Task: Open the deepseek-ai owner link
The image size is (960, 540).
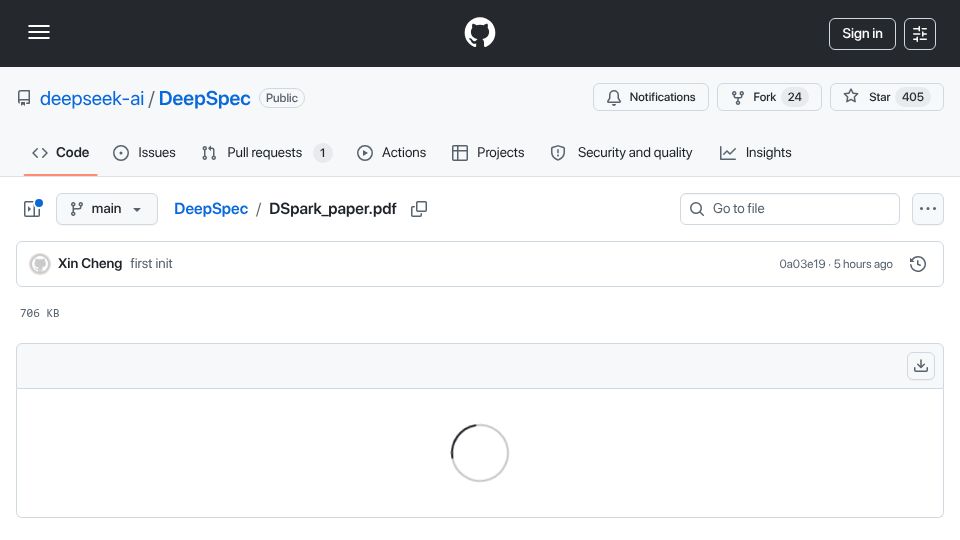Action: [x=92, y=98]
